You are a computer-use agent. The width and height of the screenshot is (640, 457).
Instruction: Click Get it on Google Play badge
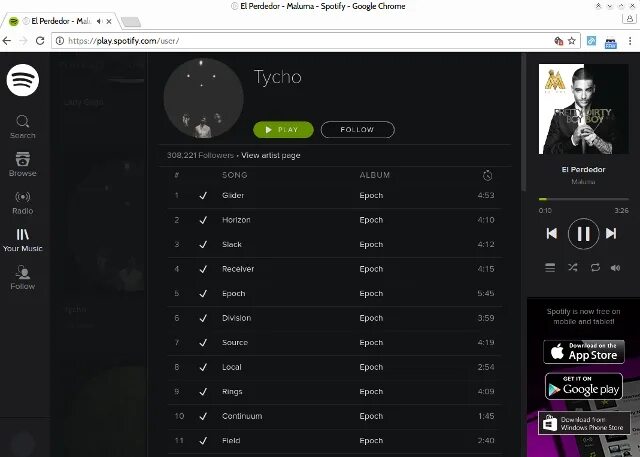point(584,386)
